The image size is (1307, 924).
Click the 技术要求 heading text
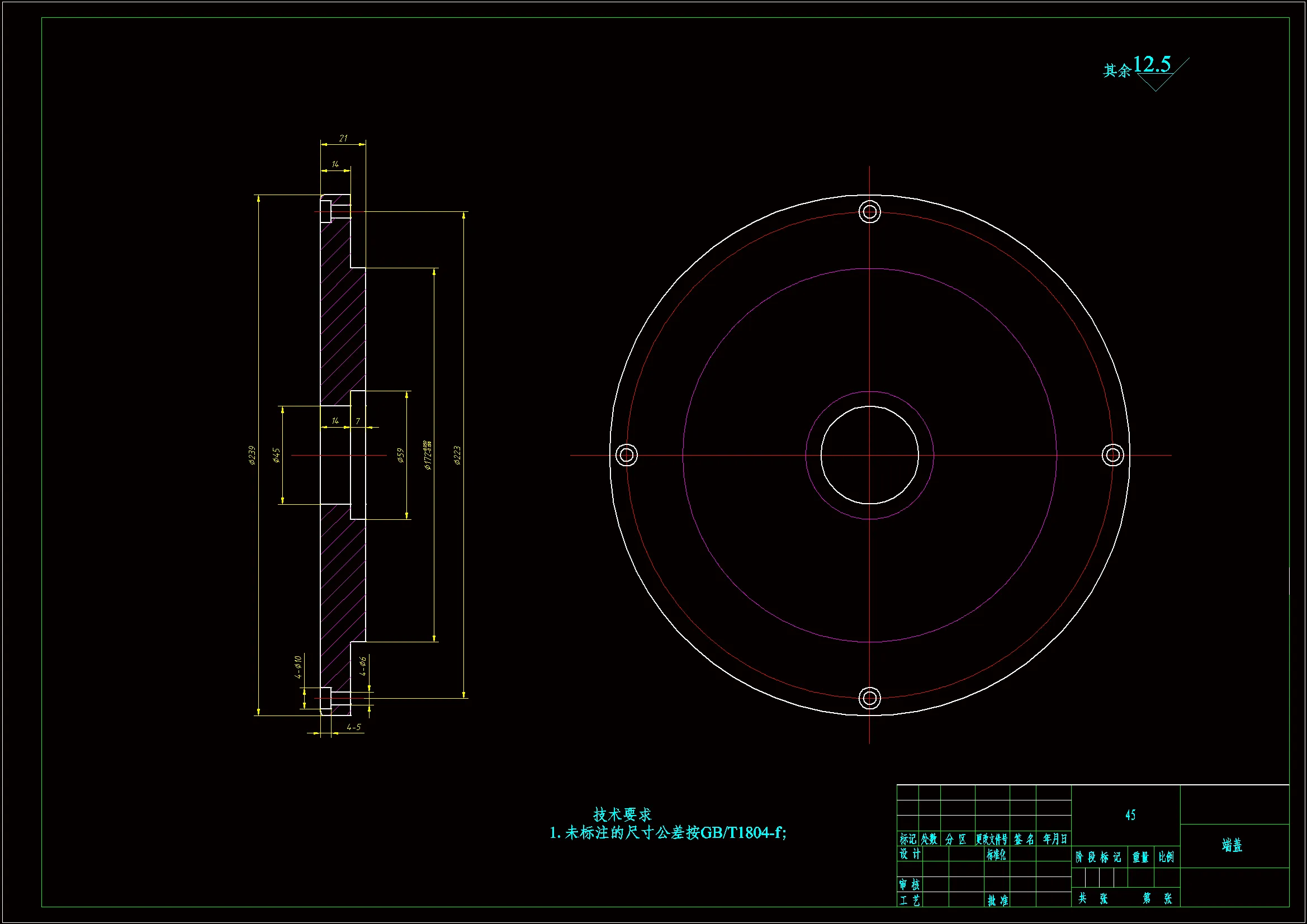(x=622, y=814)
